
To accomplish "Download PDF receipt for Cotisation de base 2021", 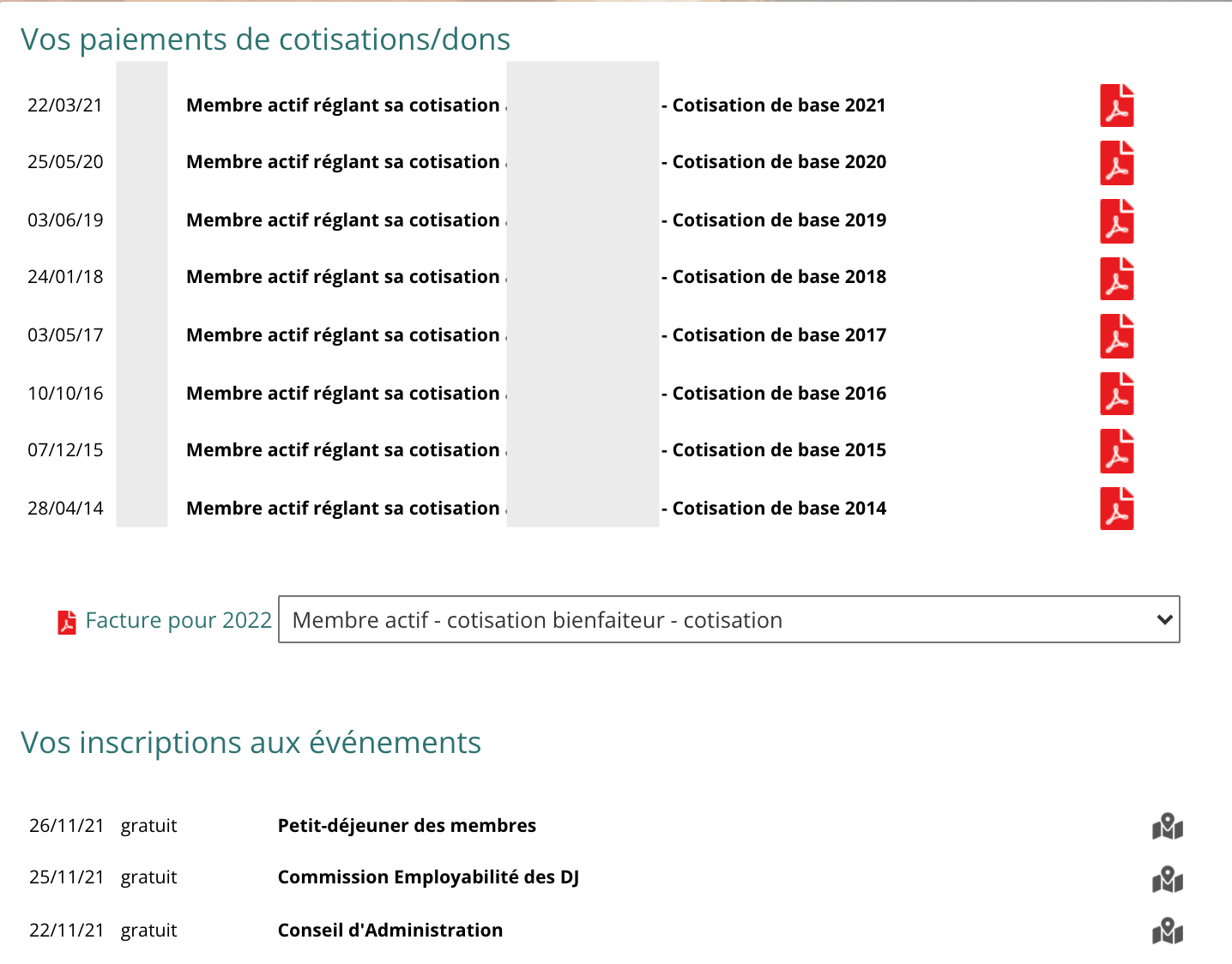I will (x=1116, y=105).
